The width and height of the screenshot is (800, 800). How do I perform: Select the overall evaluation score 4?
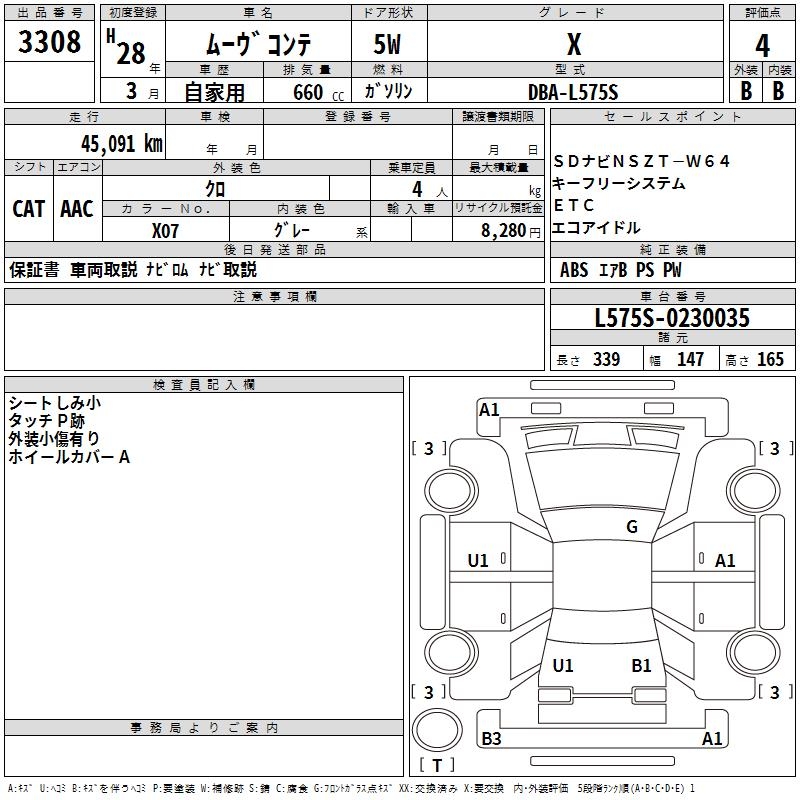click(x=762, y=46)
